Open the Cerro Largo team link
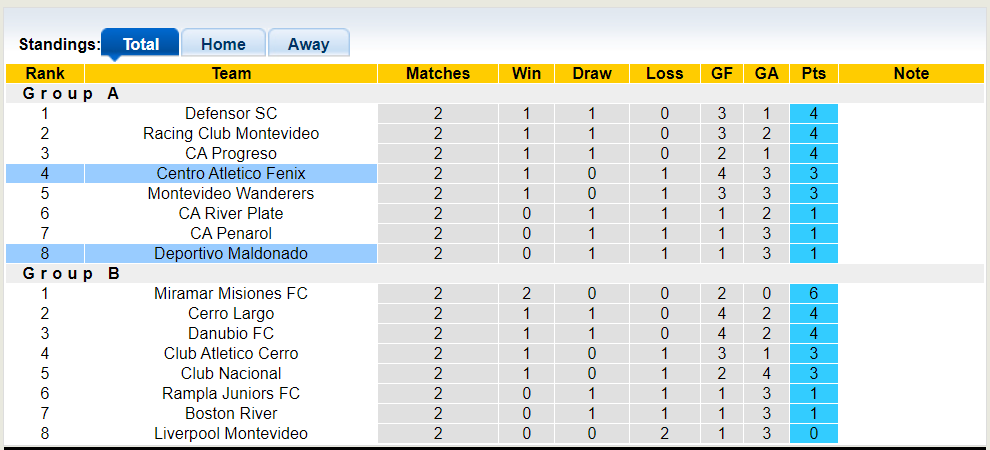Image resolution: width=990 pixels, height=450 pixels. [231, 314]
